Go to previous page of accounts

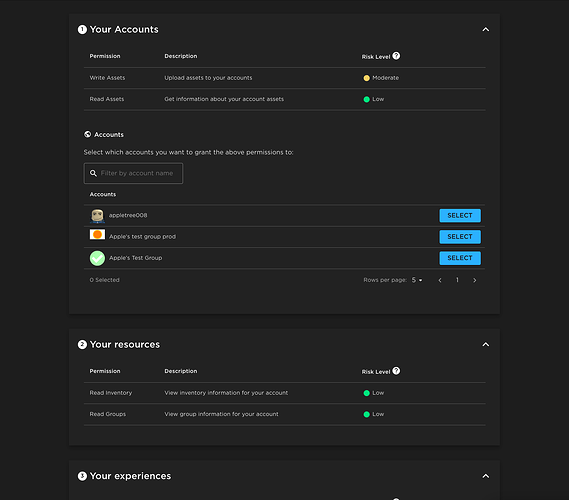click(x=440, y=280)
